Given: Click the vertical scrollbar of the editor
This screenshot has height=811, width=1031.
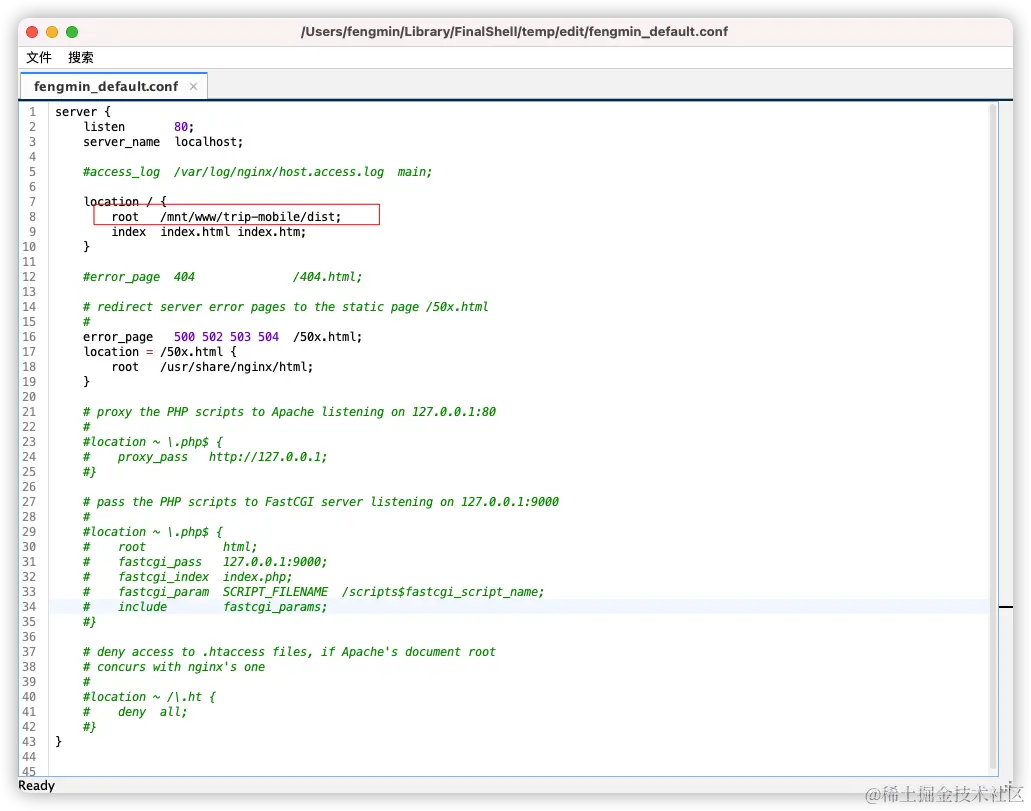Looking at the screenshot, I should (x=993, y=437).
